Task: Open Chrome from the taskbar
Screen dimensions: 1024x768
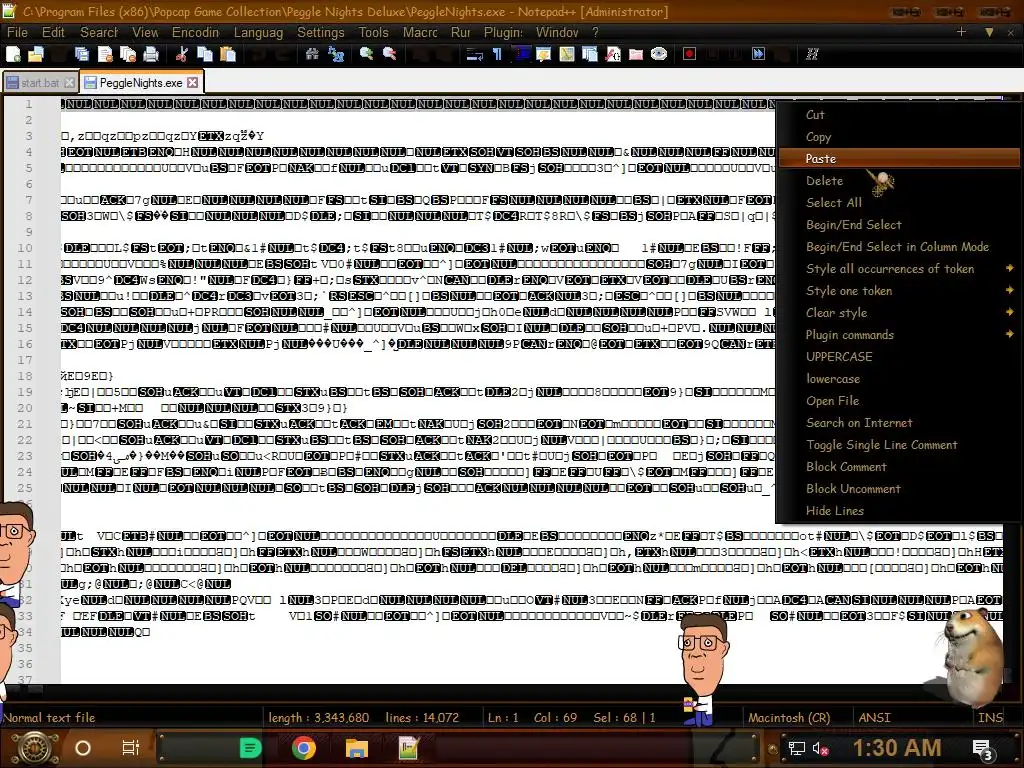Action: 304,748
